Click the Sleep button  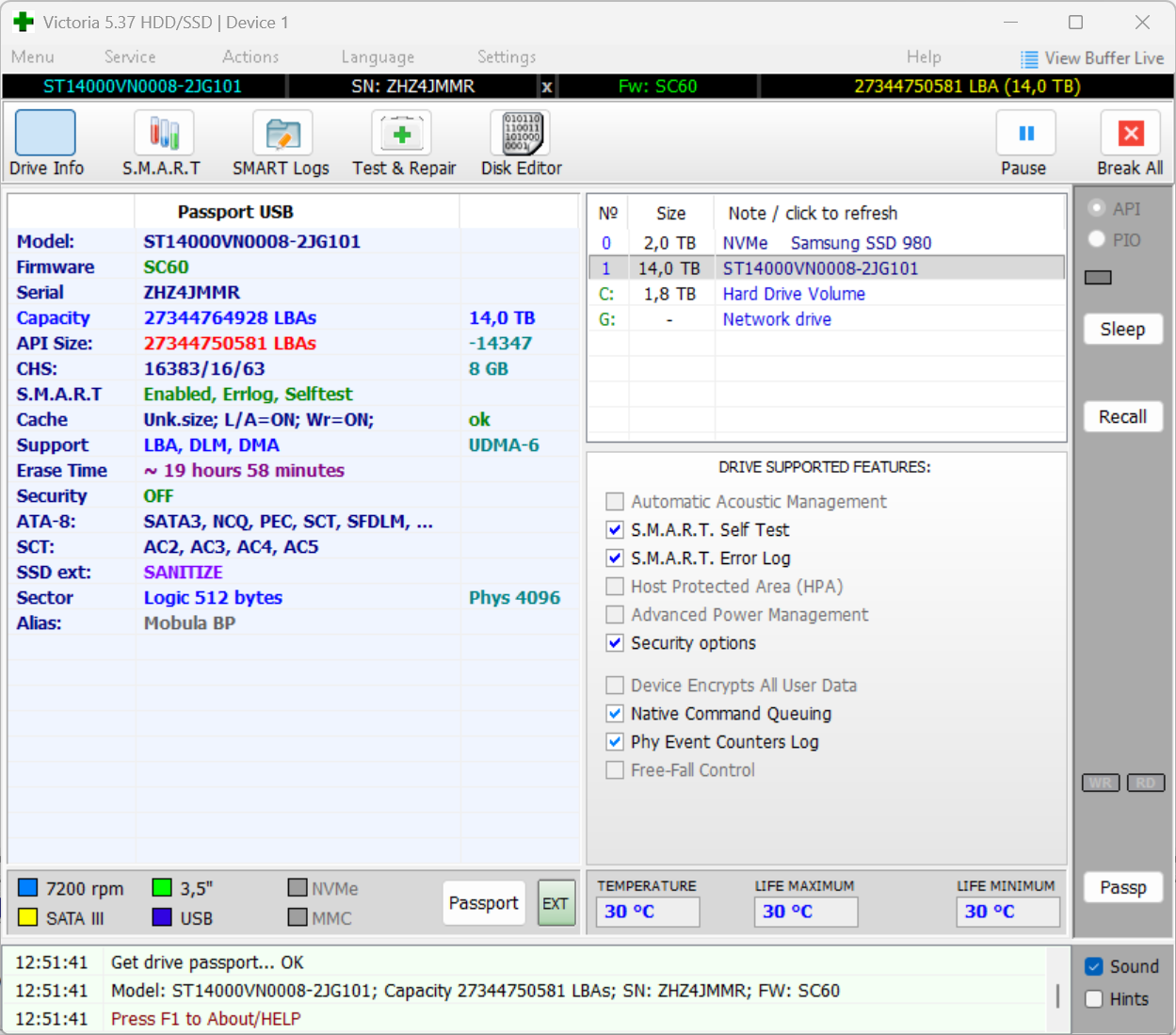pyautogui.click(x=1122, y=329)
